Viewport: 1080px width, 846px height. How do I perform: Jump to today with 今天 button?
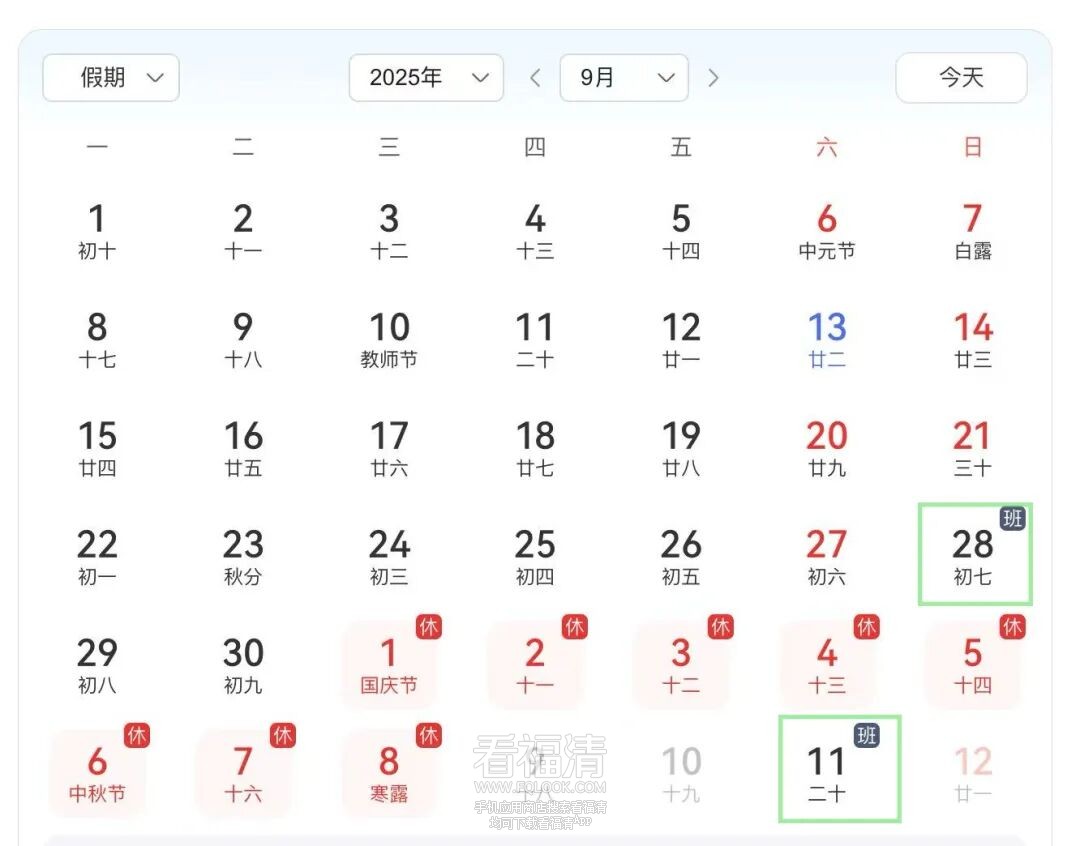[x=961, y=78]
